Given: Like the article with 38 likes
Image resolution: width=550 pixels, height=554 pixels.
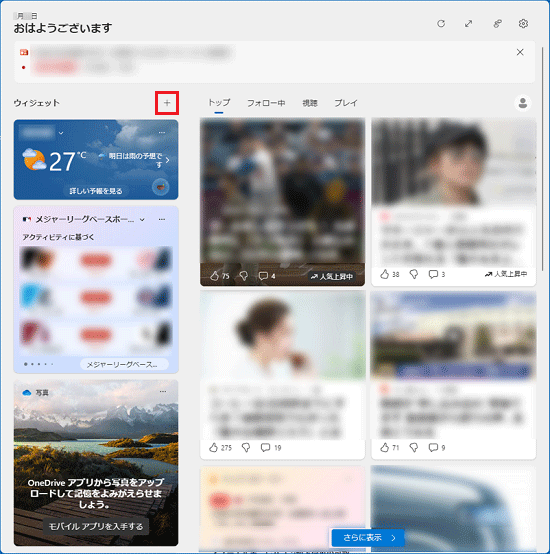Looking at the screenshot, I should coord(385,274).
